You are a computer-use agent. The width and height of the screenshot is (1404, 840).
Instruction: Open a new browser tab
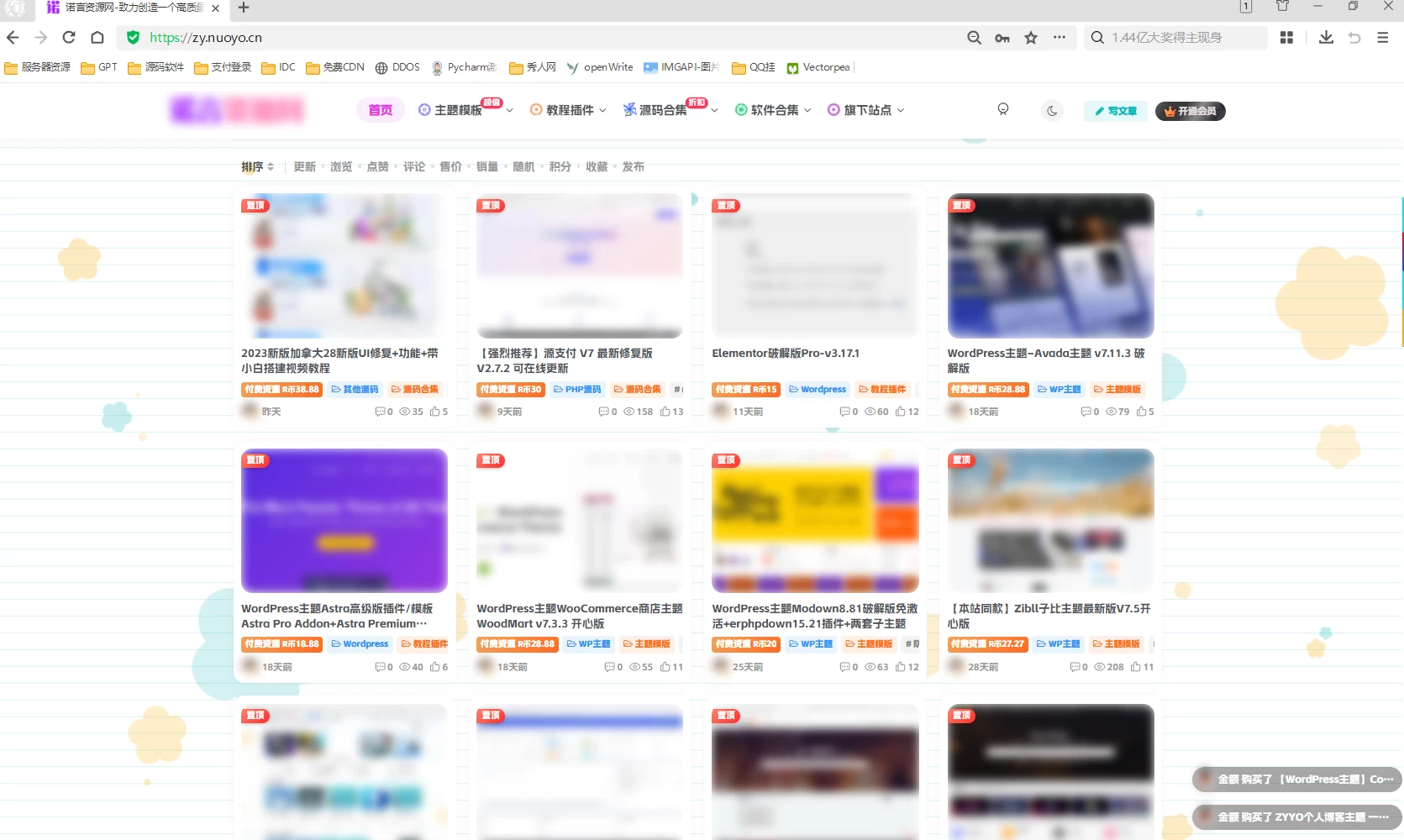point(244,8)
